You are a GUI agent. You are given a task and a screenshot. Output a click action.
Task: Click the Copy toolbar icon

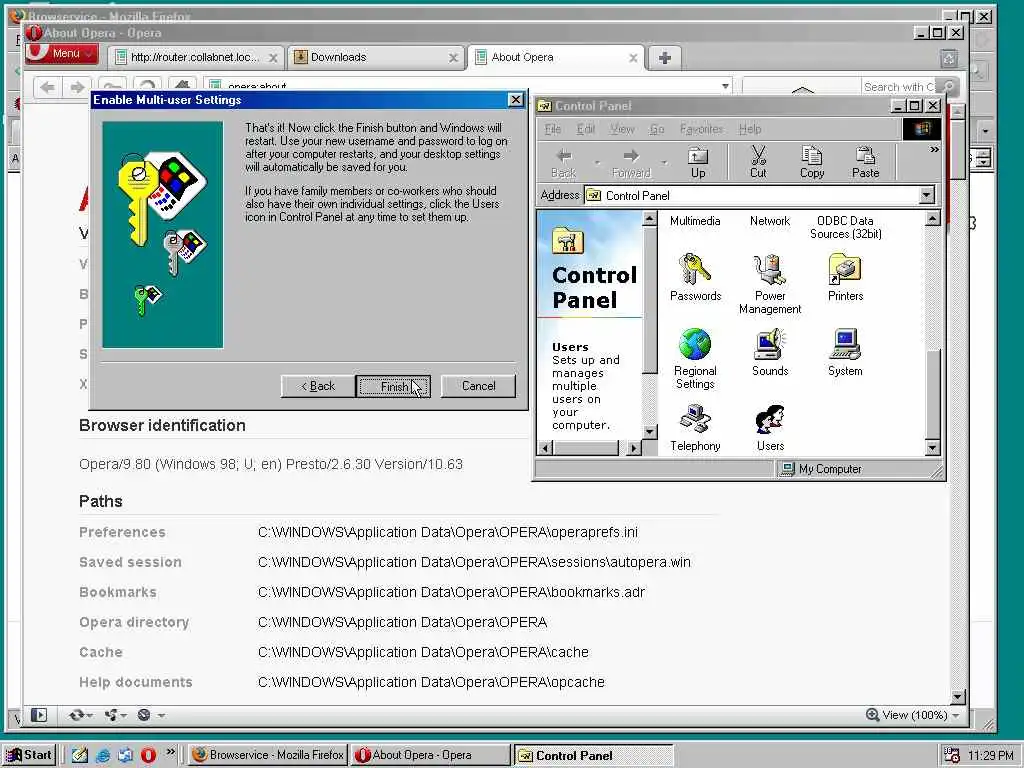pos(812,162)
